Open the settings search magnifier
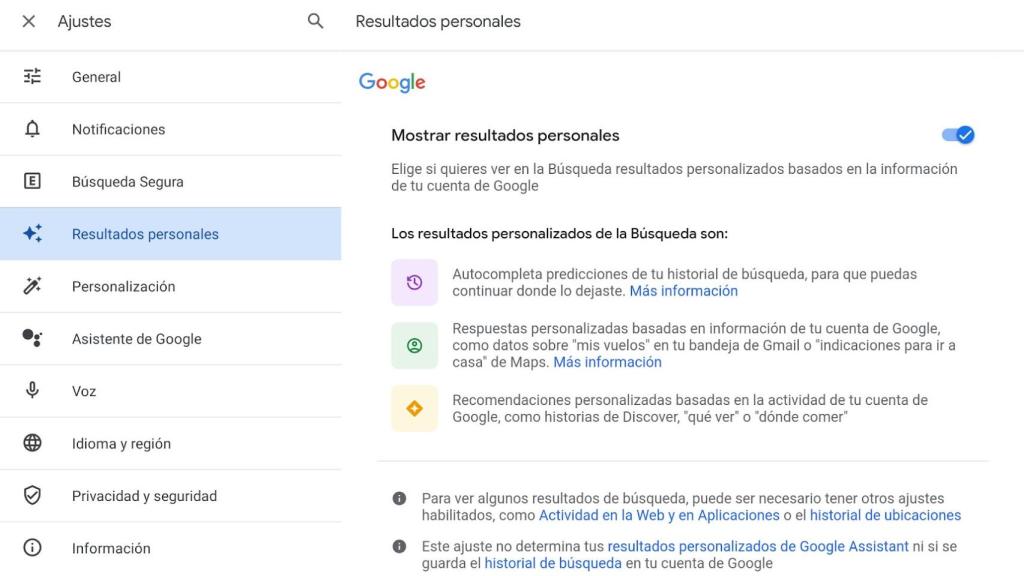 point(315,21)
